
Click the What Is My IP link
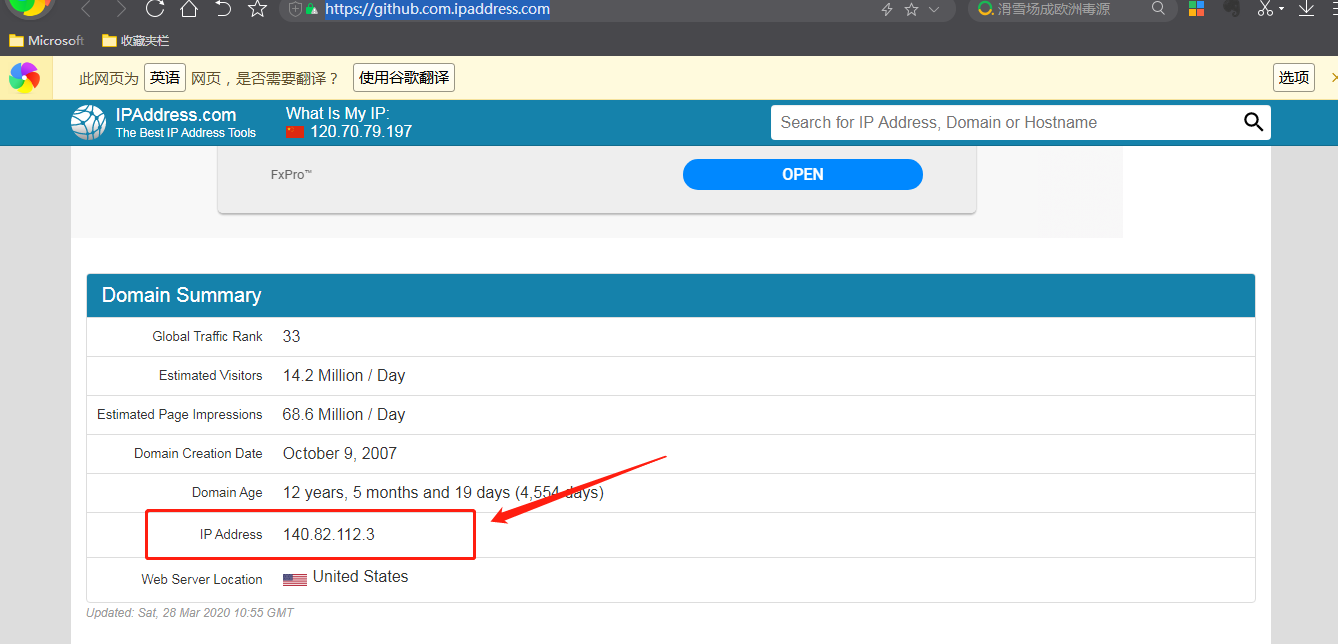click(338, 113)
